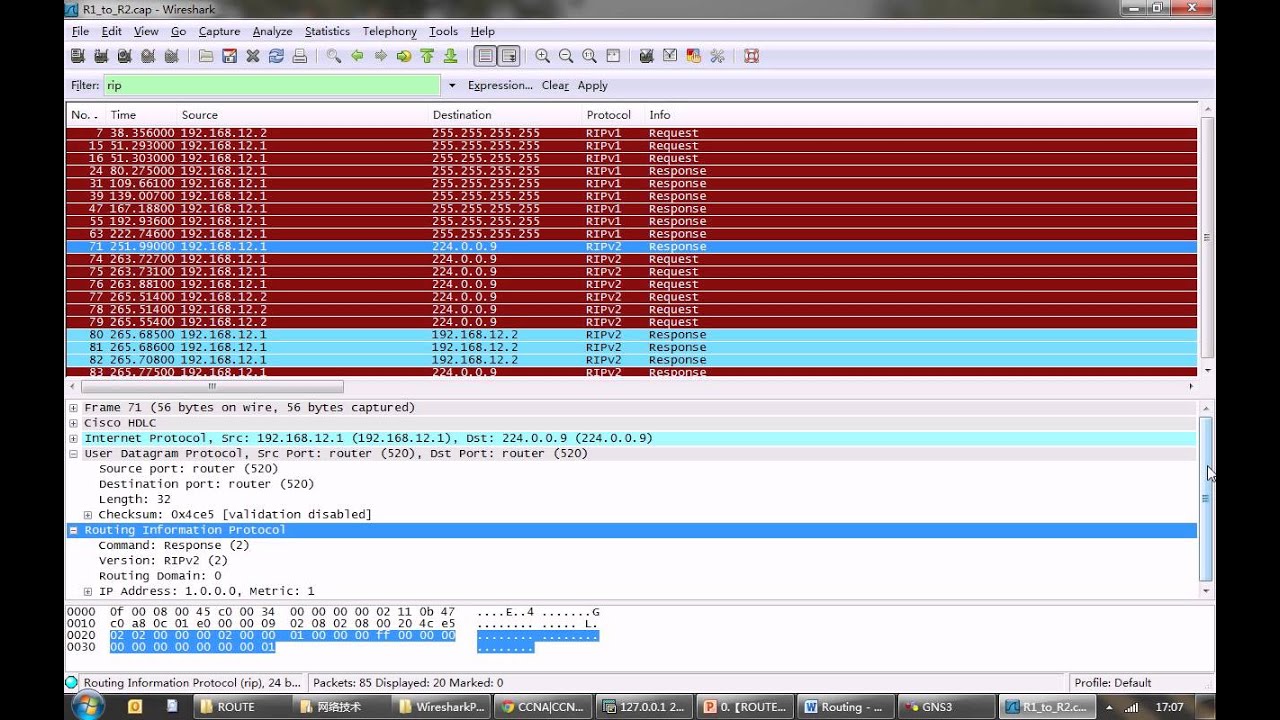Select packet 80 to 192.168.12.2

[x=632, y=335]
